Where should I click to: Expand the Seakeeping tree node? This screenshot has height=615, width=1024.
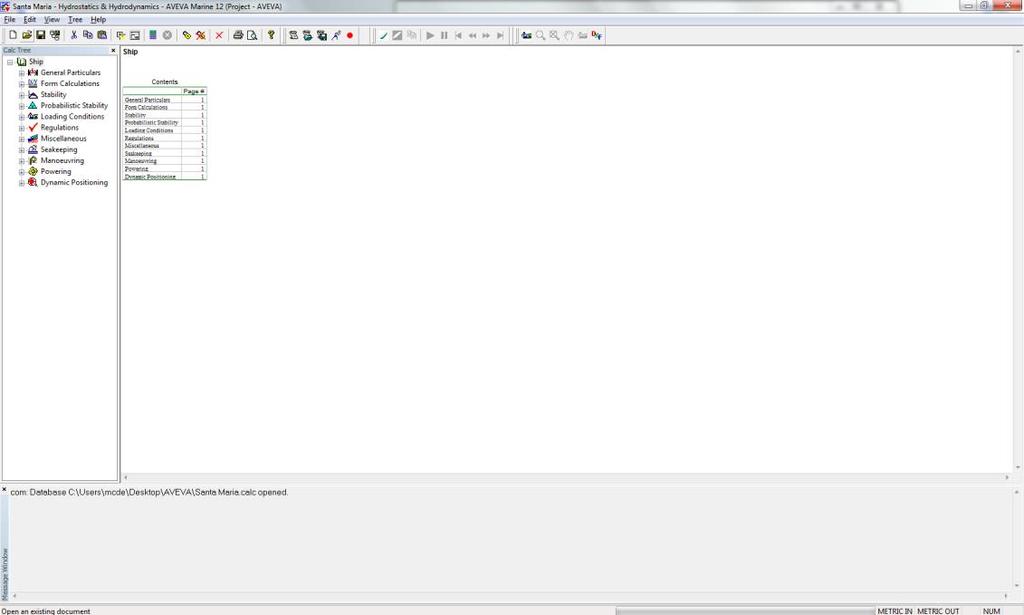point(22,150)
